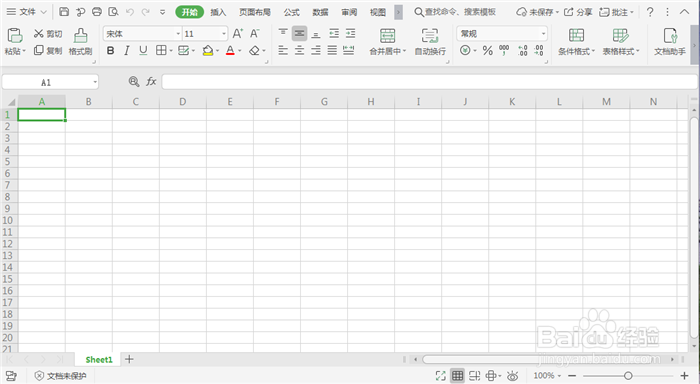The height and width of the screenshot is (384, 700).
Task: Toggle align text right
Action: pyautogui.click(x=316, y=50)
